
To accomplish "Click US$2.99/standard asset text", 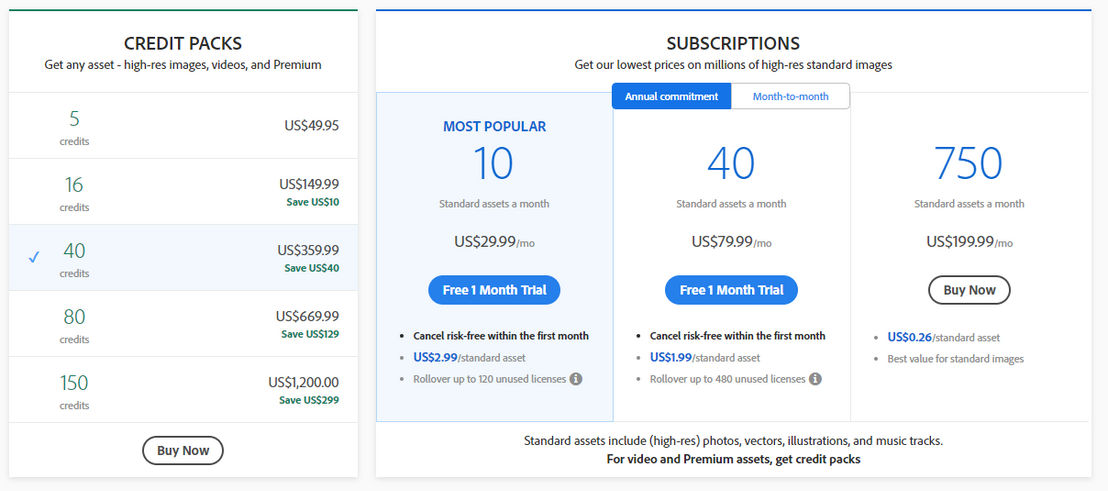I will pyautogui.click(x=469, y=357).
